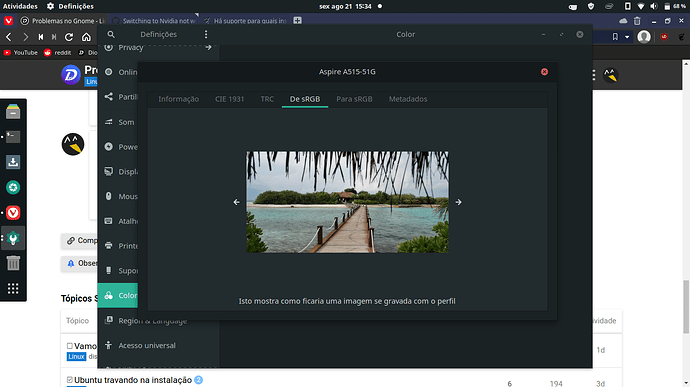Tick the checkbox next to Vamo topic
The width and height of the screenshot is (690, 387).
pos(70,346)
